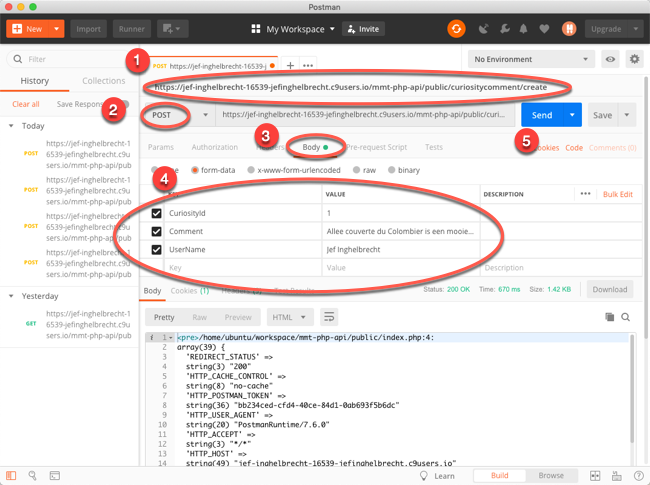The width and height of the screenshot is (650, 485).
Task: Select the binary body type
Action: [x=391, y=170]
